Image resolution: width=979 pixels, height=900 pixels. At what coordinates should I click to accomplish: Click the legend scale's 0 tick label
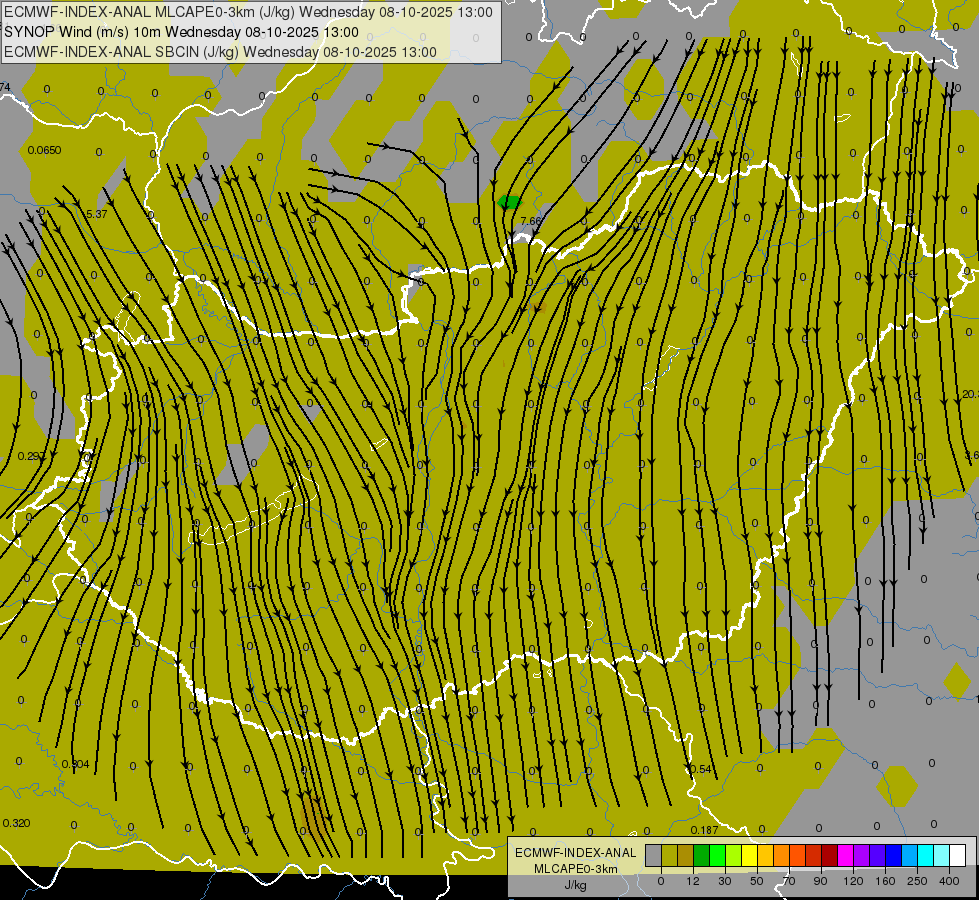pyautogui.click(x=661, y=881)
